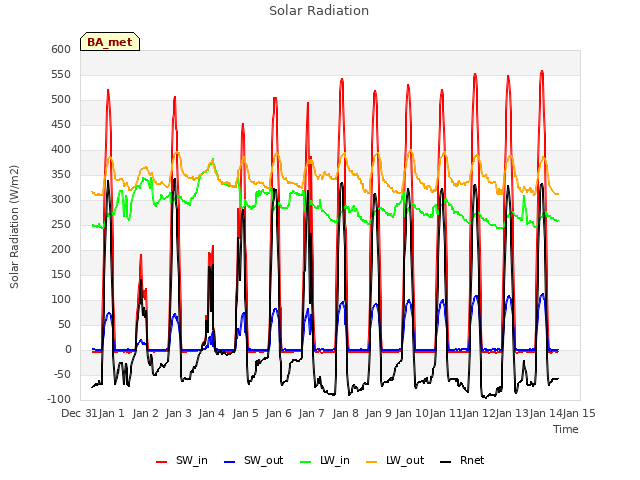Click the 400 y-axis tick label
The height and width of the screenshot is (480, 640).
tap(61, 149)
